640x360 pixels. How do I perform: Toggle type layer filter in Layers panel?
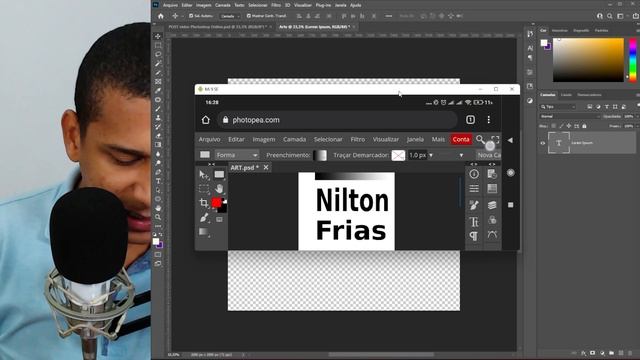pyautogui.click(x=607, y=107)
